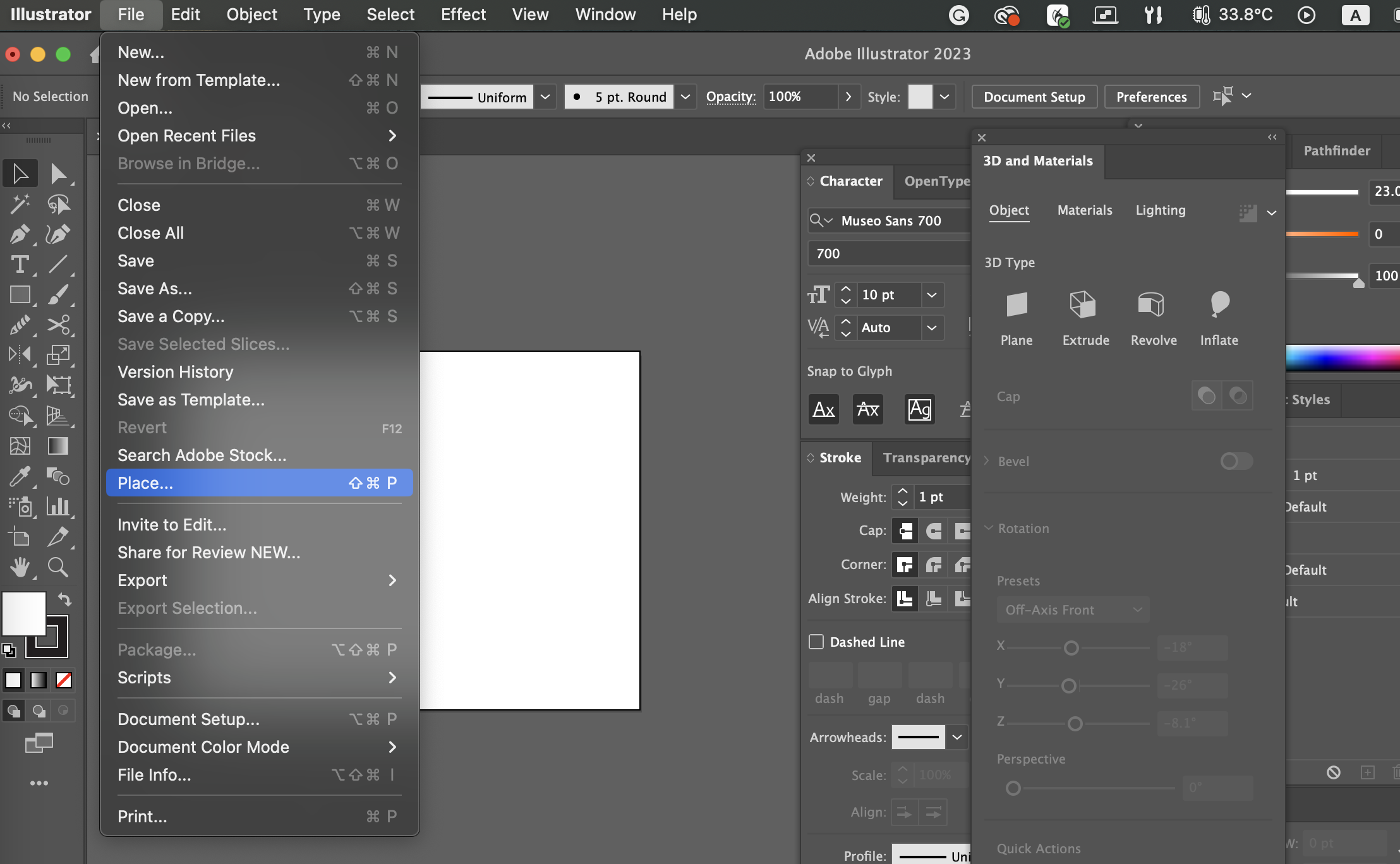
Task: Click the Opacity 100% input field
Action: pos(800,97)
